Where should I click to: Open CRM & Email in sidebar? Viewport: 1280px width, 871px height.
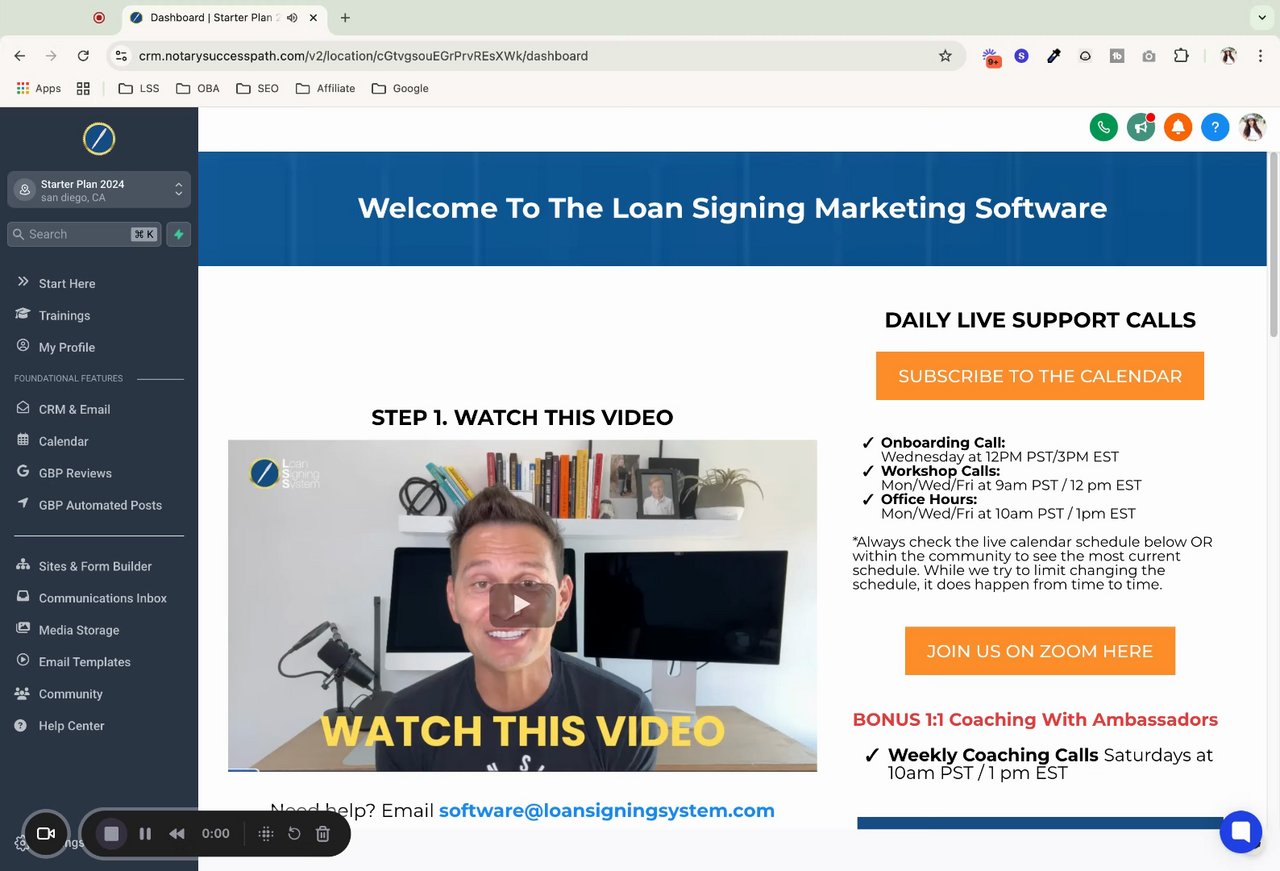pos(74,409)
